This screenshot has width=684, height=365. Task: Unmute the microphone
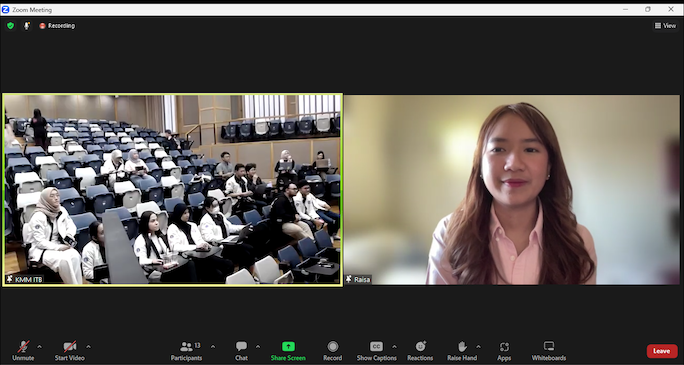pos(23,351)
